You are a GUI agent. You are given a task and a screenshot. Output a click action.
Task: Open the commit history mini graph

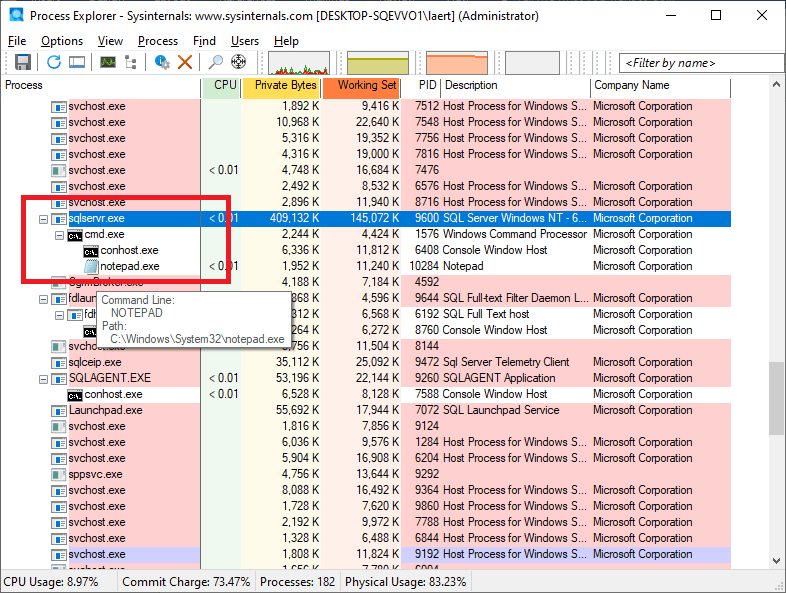tap(378, 62)
